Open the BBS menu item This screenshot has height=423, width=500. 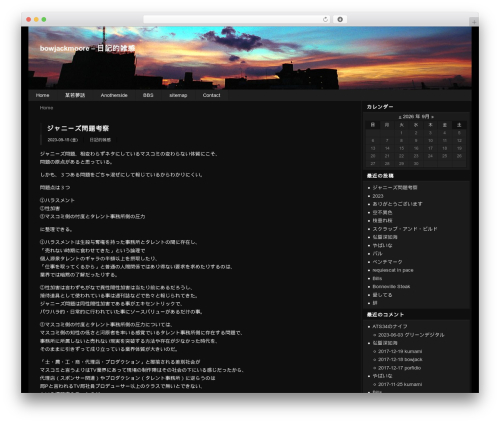coord(148,95)
